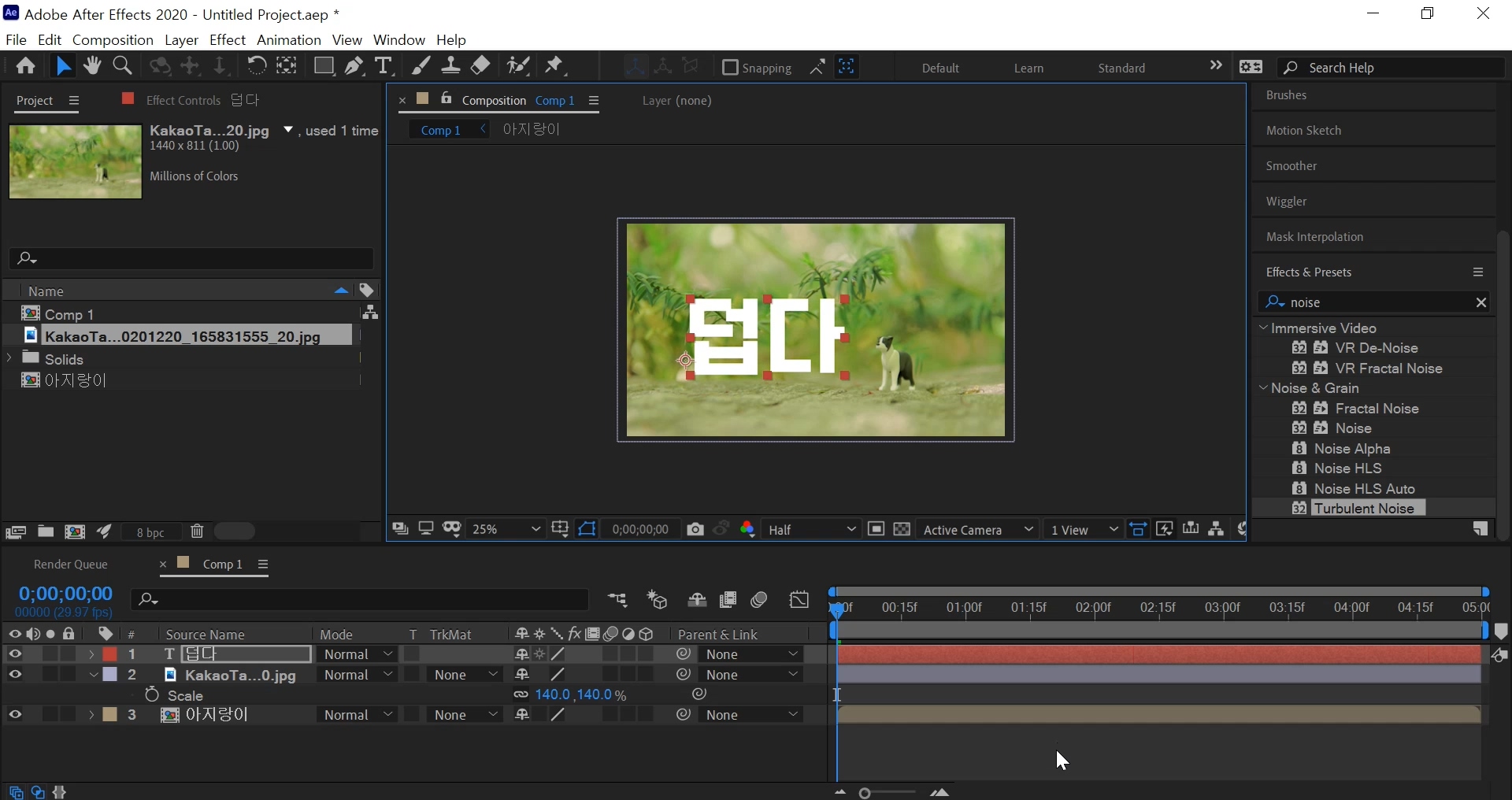Open the Half resolution dropdown
Screen dimensions: 1512x800
[x=812, y=530]
